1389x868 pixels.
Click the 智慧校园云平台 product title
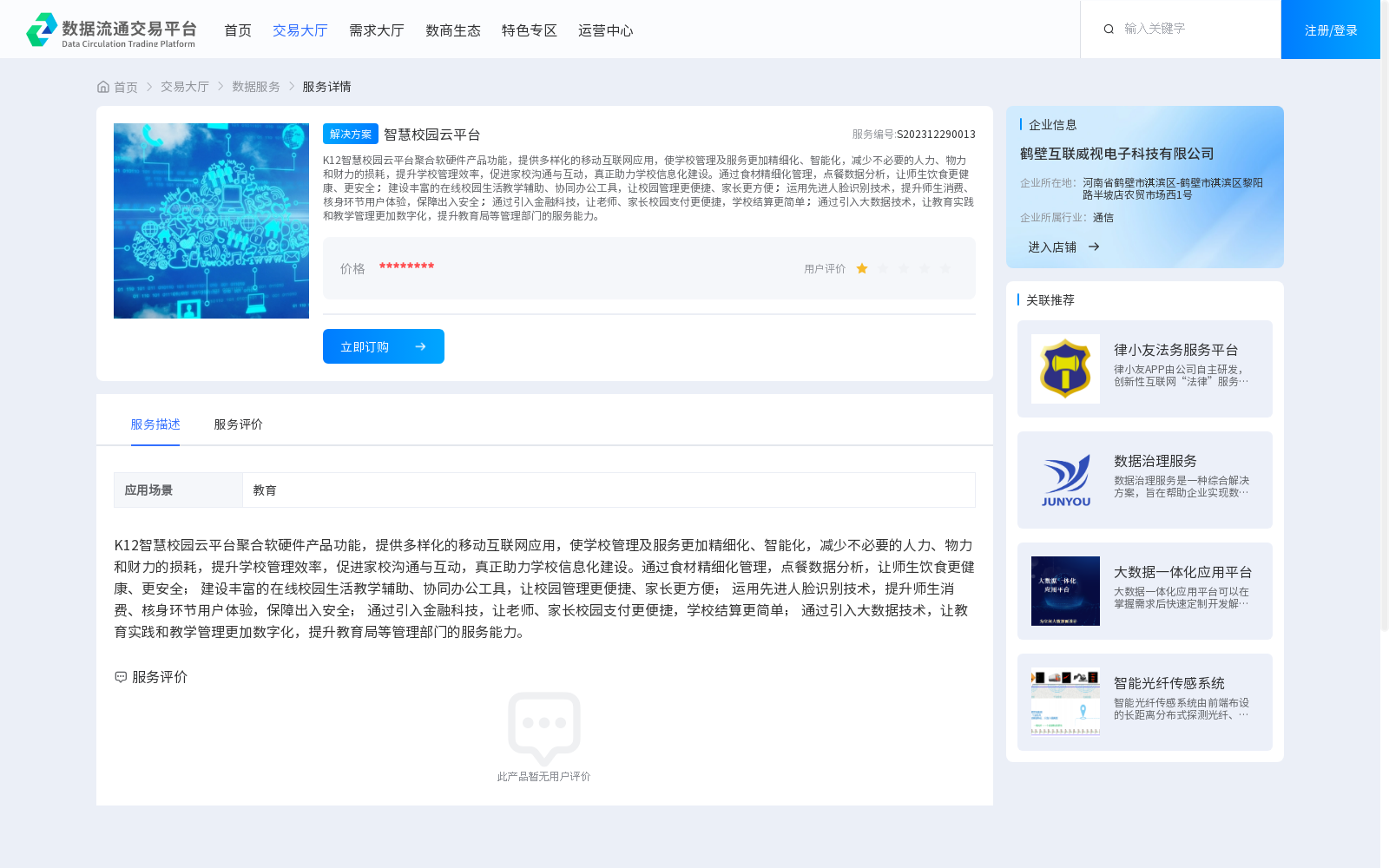432,135
